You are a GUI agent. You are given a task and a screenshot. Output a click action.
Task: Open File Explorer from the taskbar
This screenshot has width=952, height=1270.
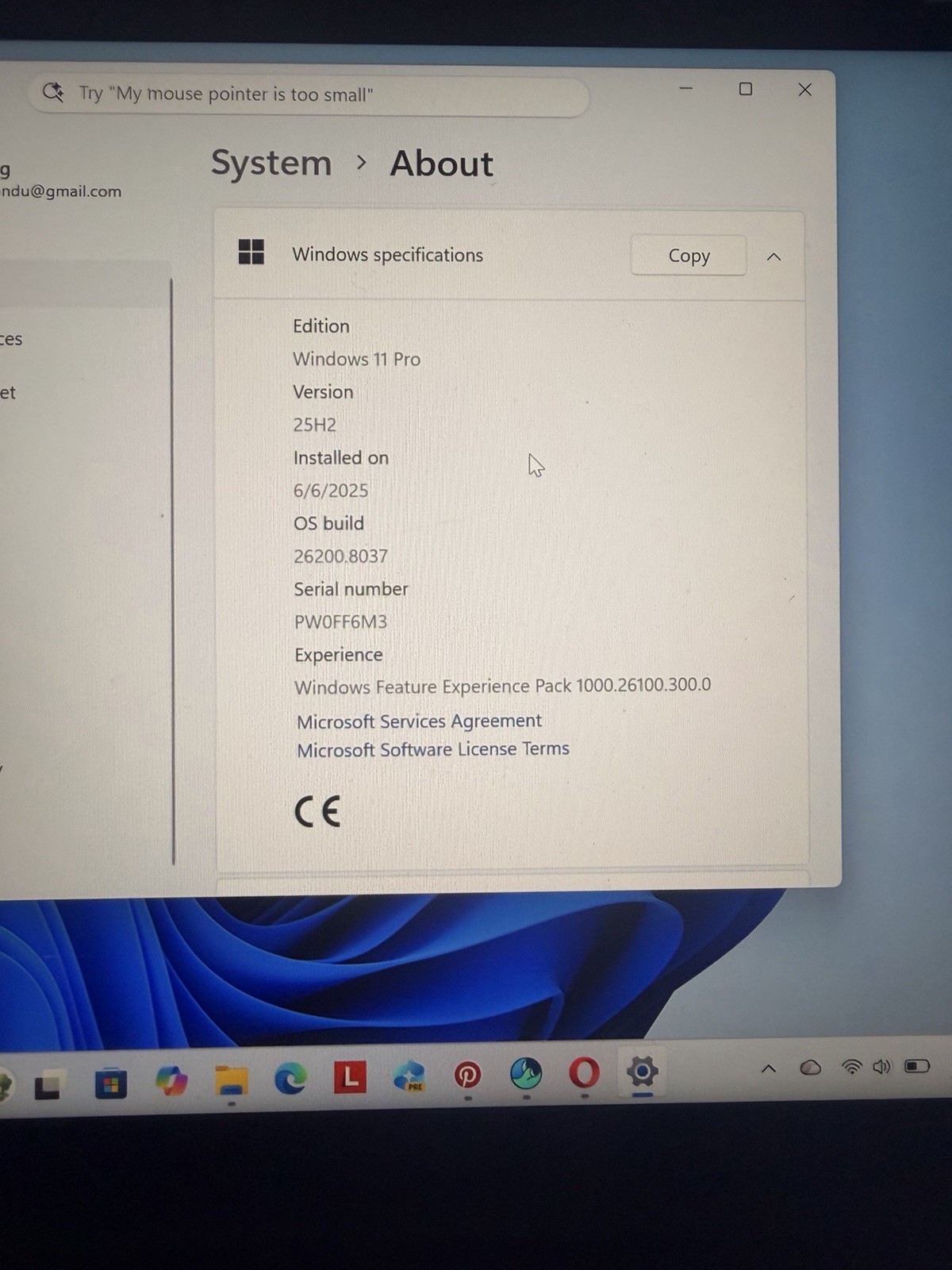click(231, 1079)
